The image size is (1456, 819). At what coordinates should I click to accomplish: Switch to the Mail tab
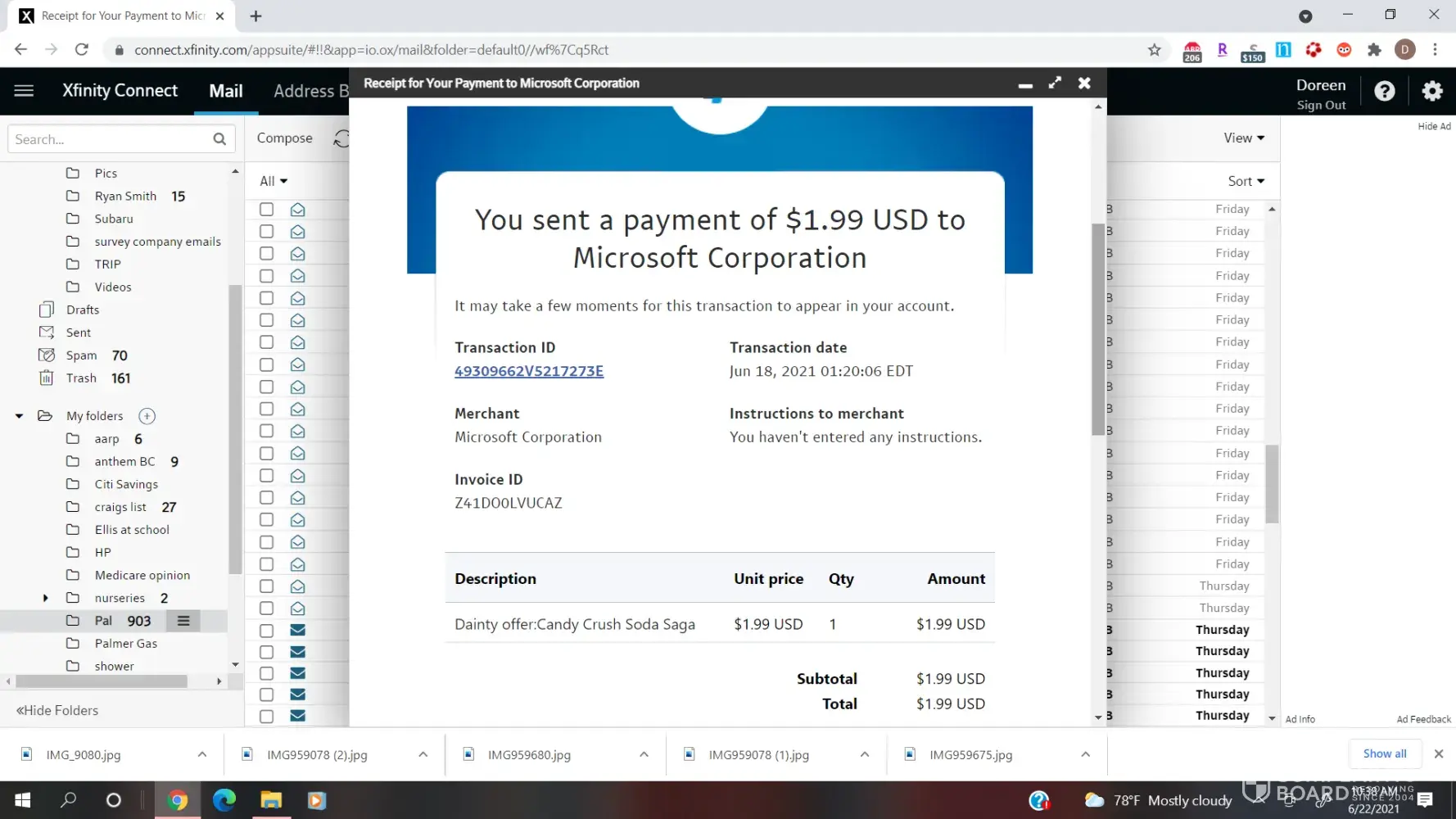click(226, 91)
